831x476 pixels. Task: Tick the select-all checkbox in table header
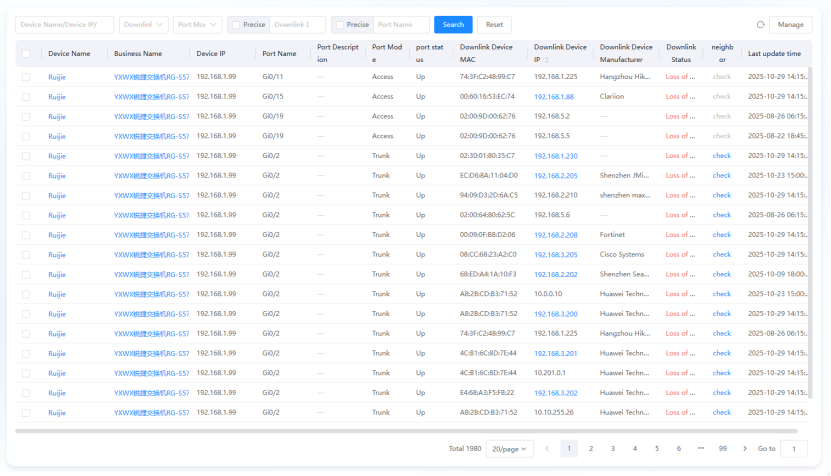[x=26, y=54]
